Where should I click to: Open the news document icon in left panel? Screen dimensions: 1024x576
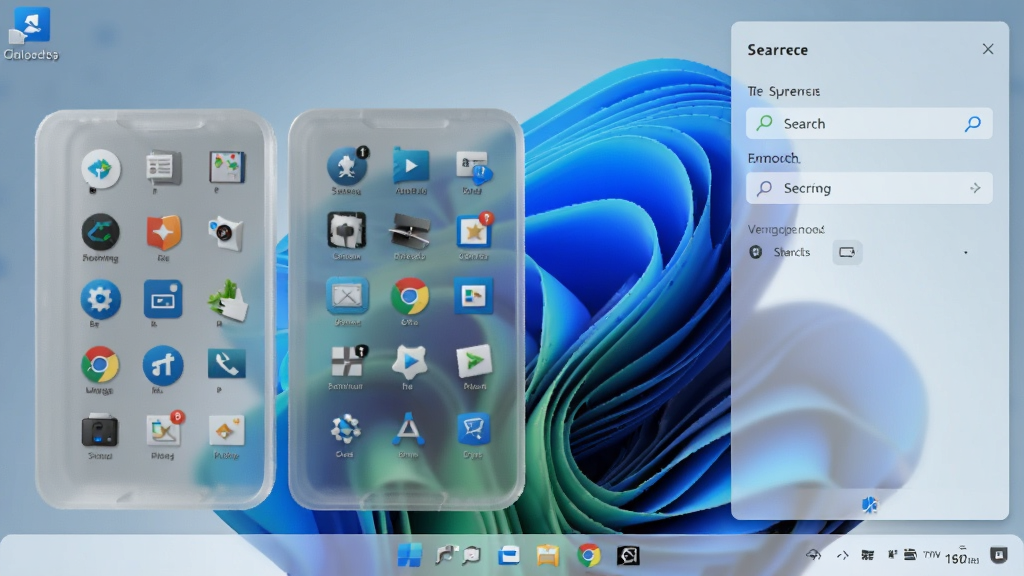pos(163,167)
